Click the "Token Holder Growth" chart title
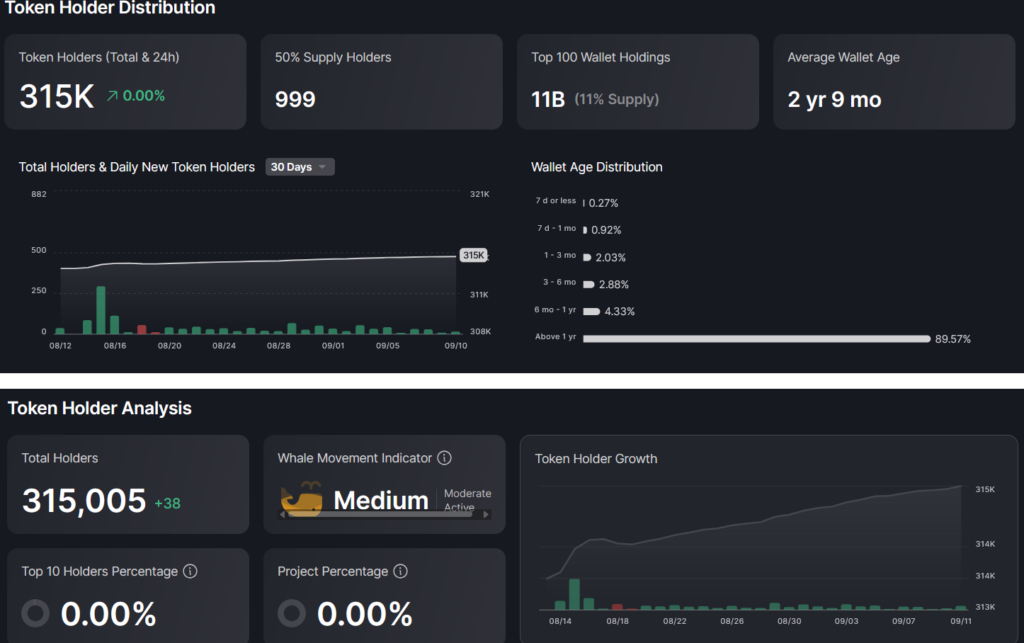1024x643 pixels. (x=596, y=459)
